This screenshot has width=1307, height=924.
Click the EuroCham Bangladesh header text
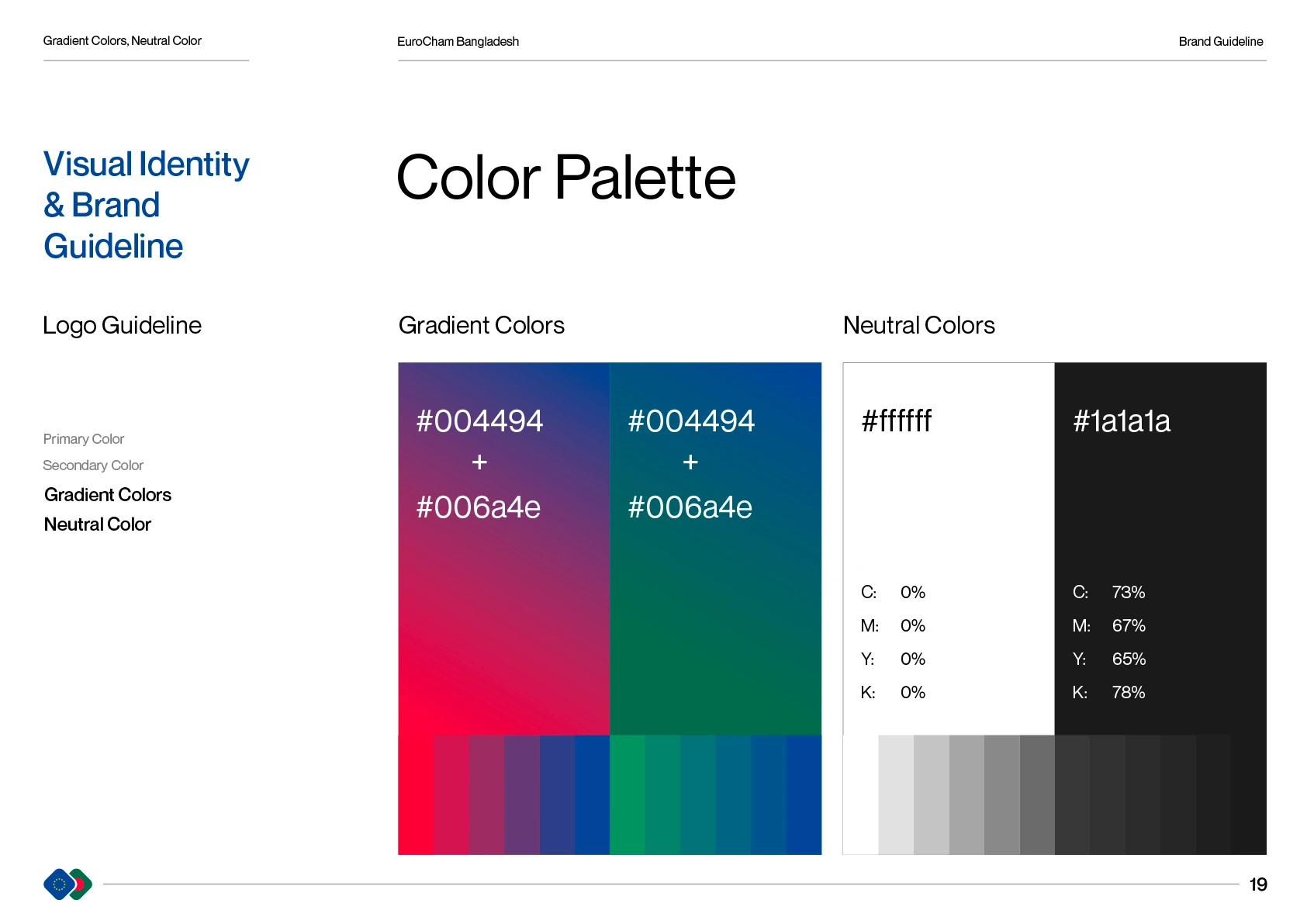[x=458, y=42]
